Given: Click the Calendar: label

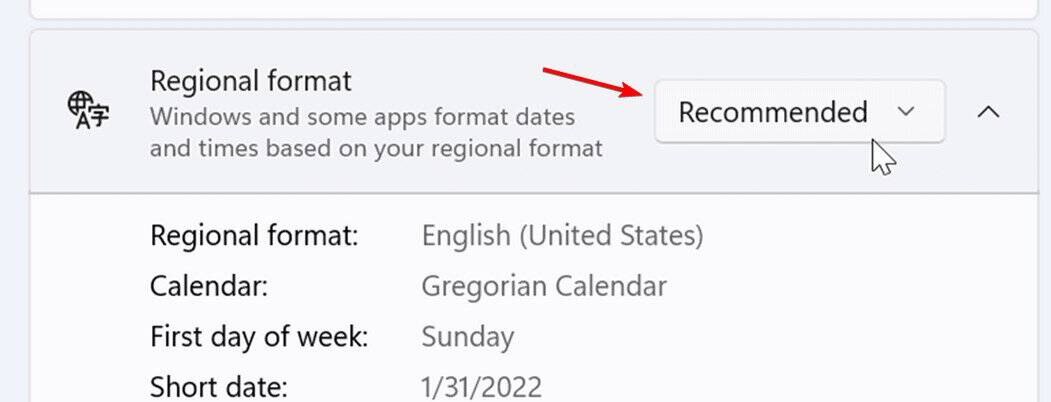Looking at the screenshot, I should (208, 286).
